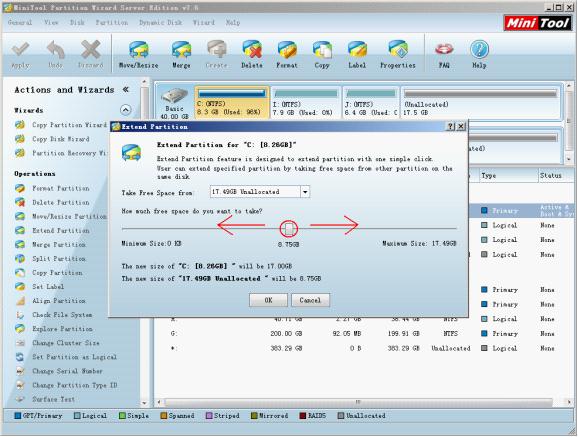Image resolution: width=578 pixels, height=437 pixels.
Task: Select the Merge toolbar icon
Action: [x=181, y=55]
